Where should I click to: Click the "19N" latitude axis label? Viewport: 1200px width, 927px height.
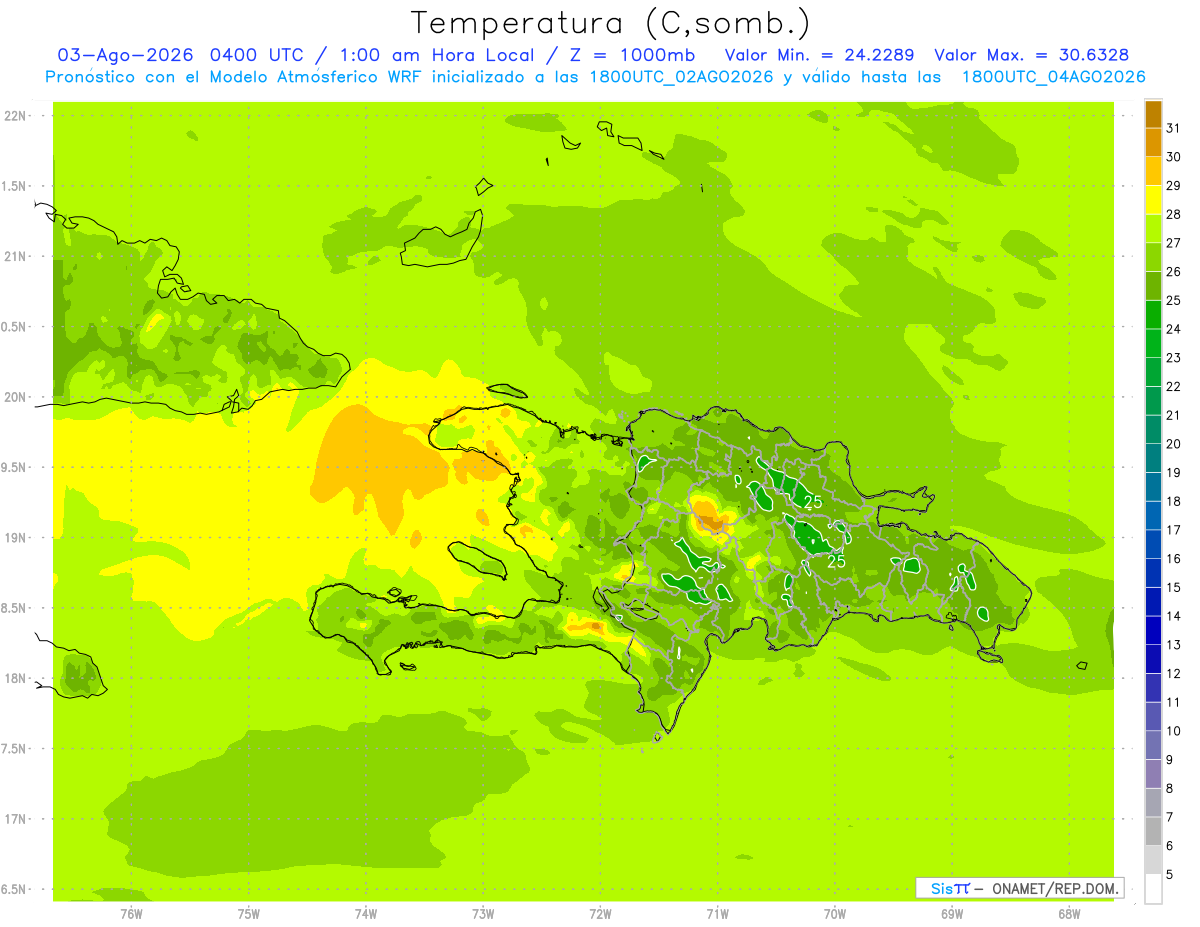(15, 538)
